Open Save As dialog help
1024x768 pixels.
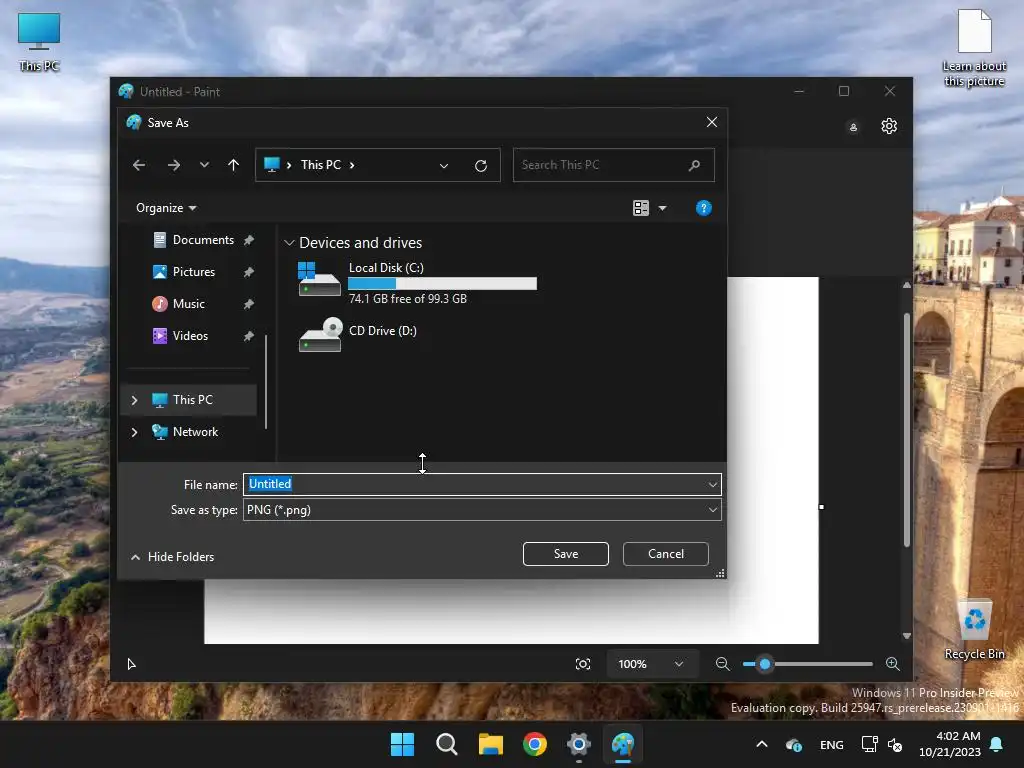703,208
